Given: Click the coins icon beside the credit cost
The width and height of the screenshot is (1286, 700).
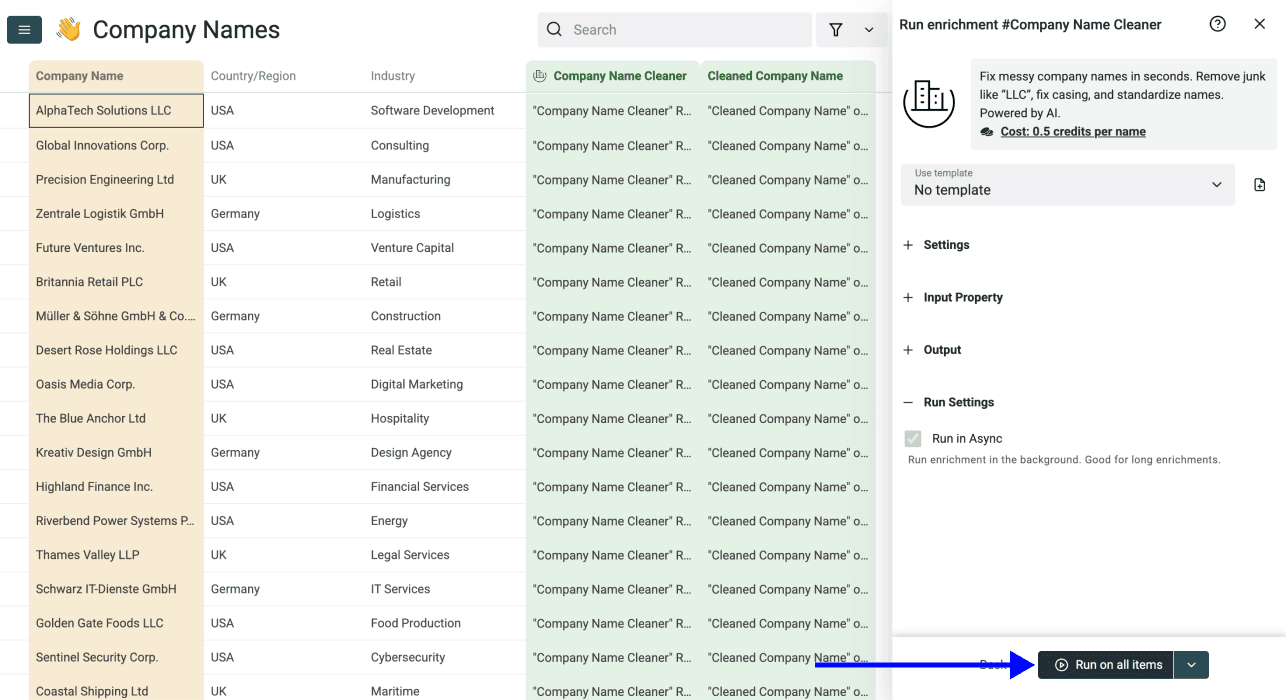Looking at the screenshot, I should 985,131.
